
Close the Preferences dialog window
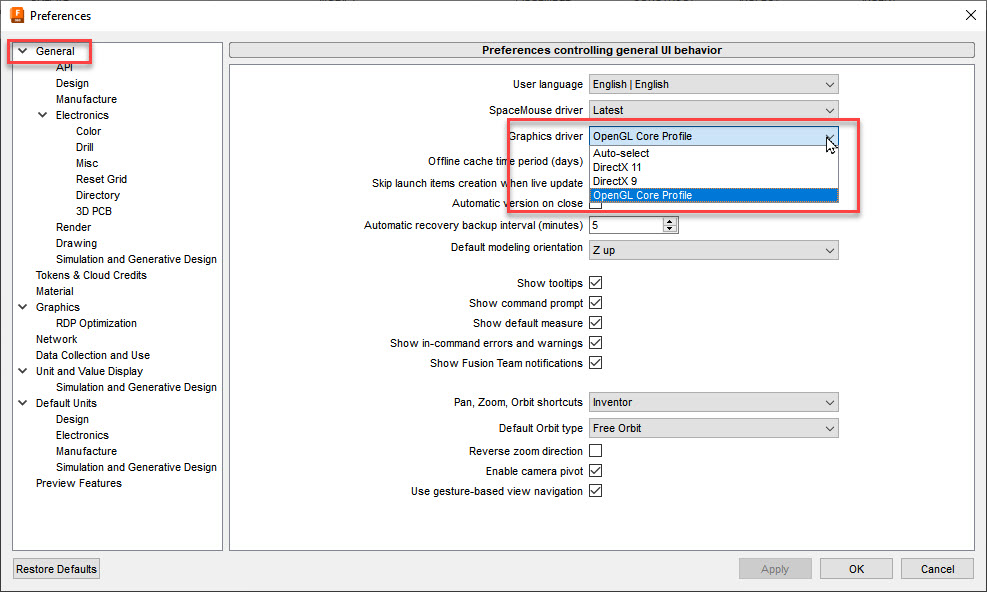tap(971, 15)
